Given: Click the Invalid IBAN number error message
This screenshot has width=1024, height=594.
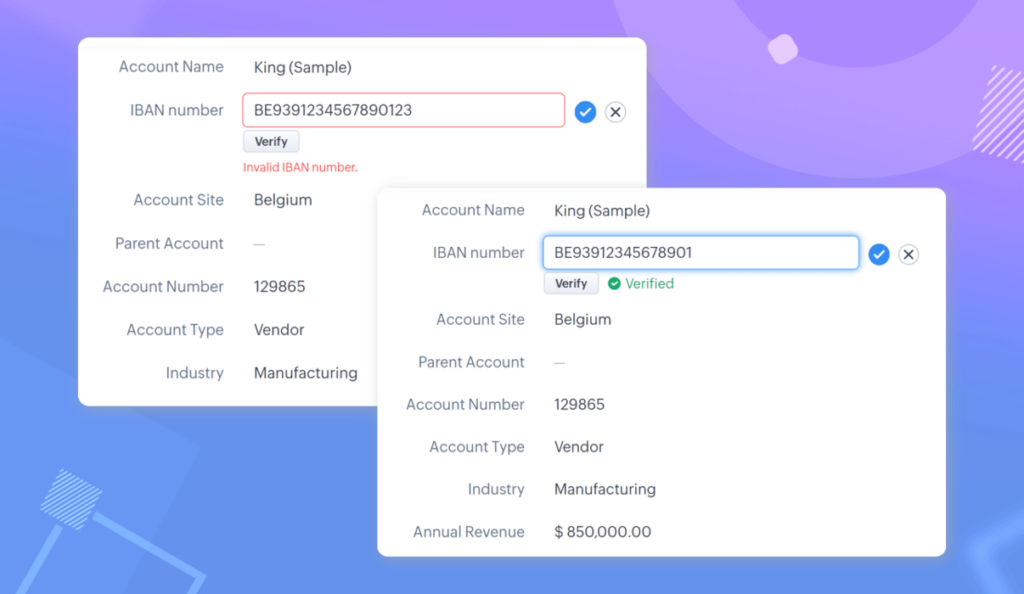Looking at the screenshot, I should tap(300, 167).
